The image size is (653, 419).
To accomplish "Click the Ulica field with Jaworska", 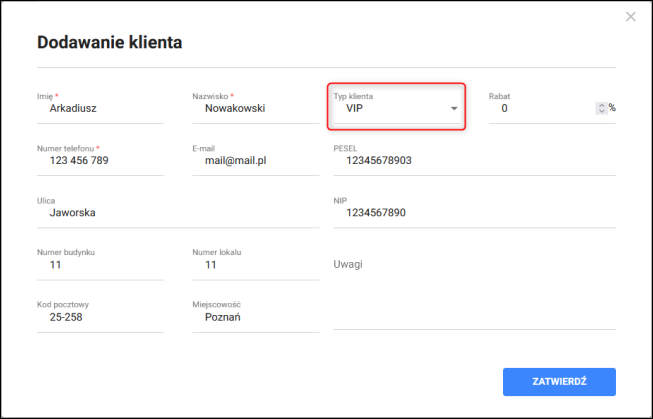I will click(178, 213).
